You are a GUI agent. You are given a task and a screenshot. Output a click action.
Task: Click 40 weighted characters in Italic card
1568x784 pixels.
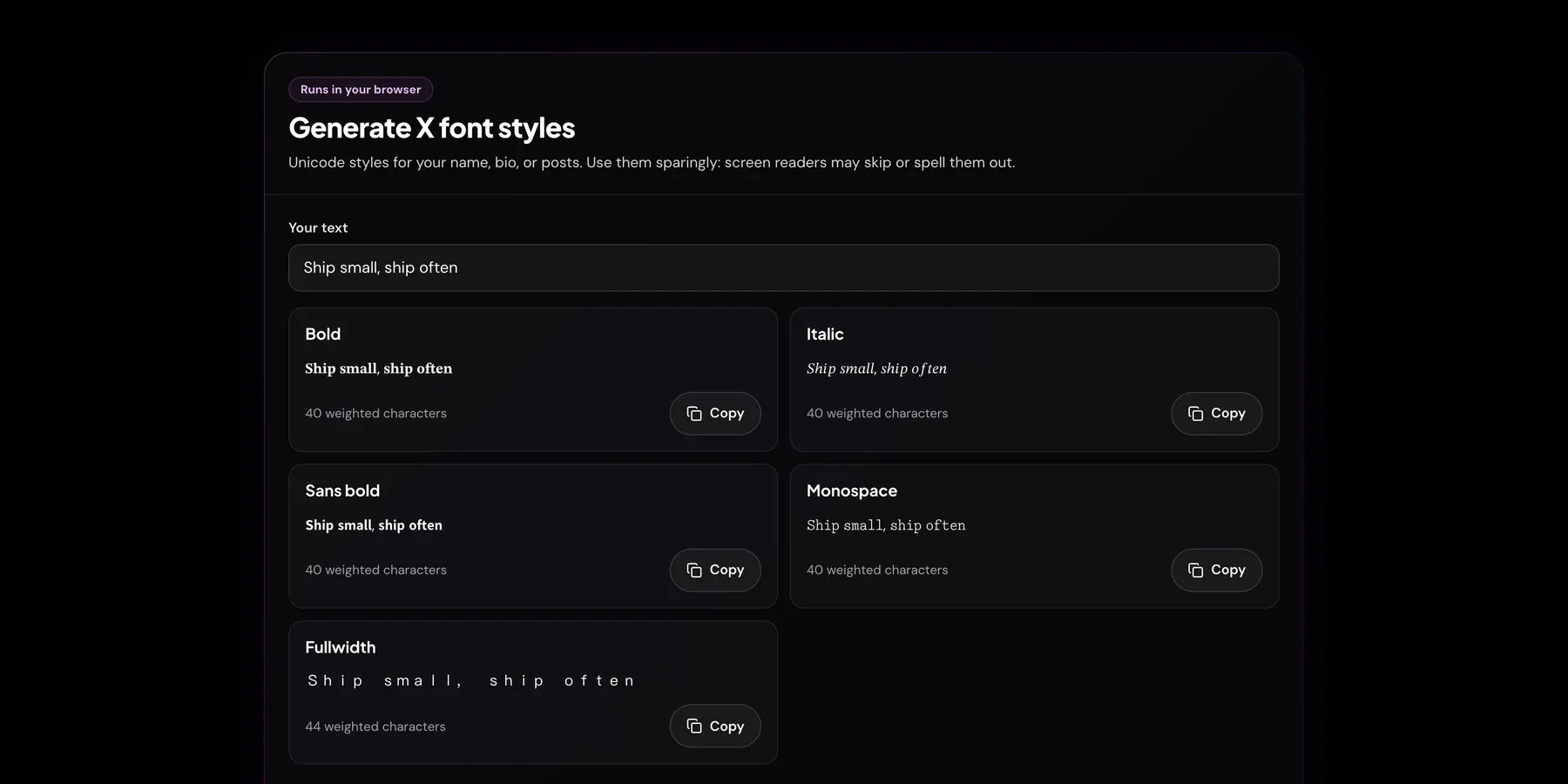pos(877,414)
